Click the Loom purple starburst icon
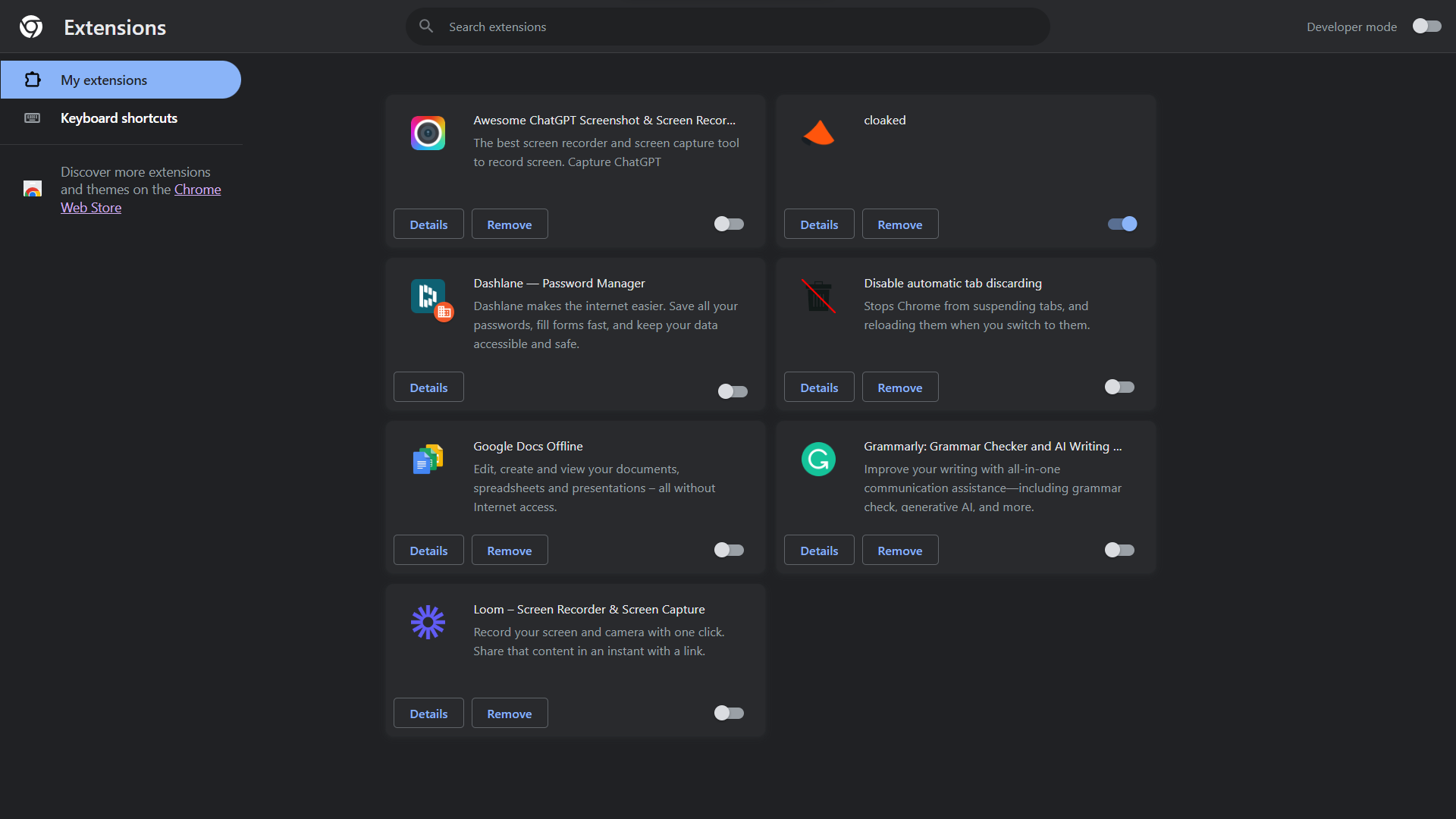Screen dimensions: 1456x819 [428, 622]
